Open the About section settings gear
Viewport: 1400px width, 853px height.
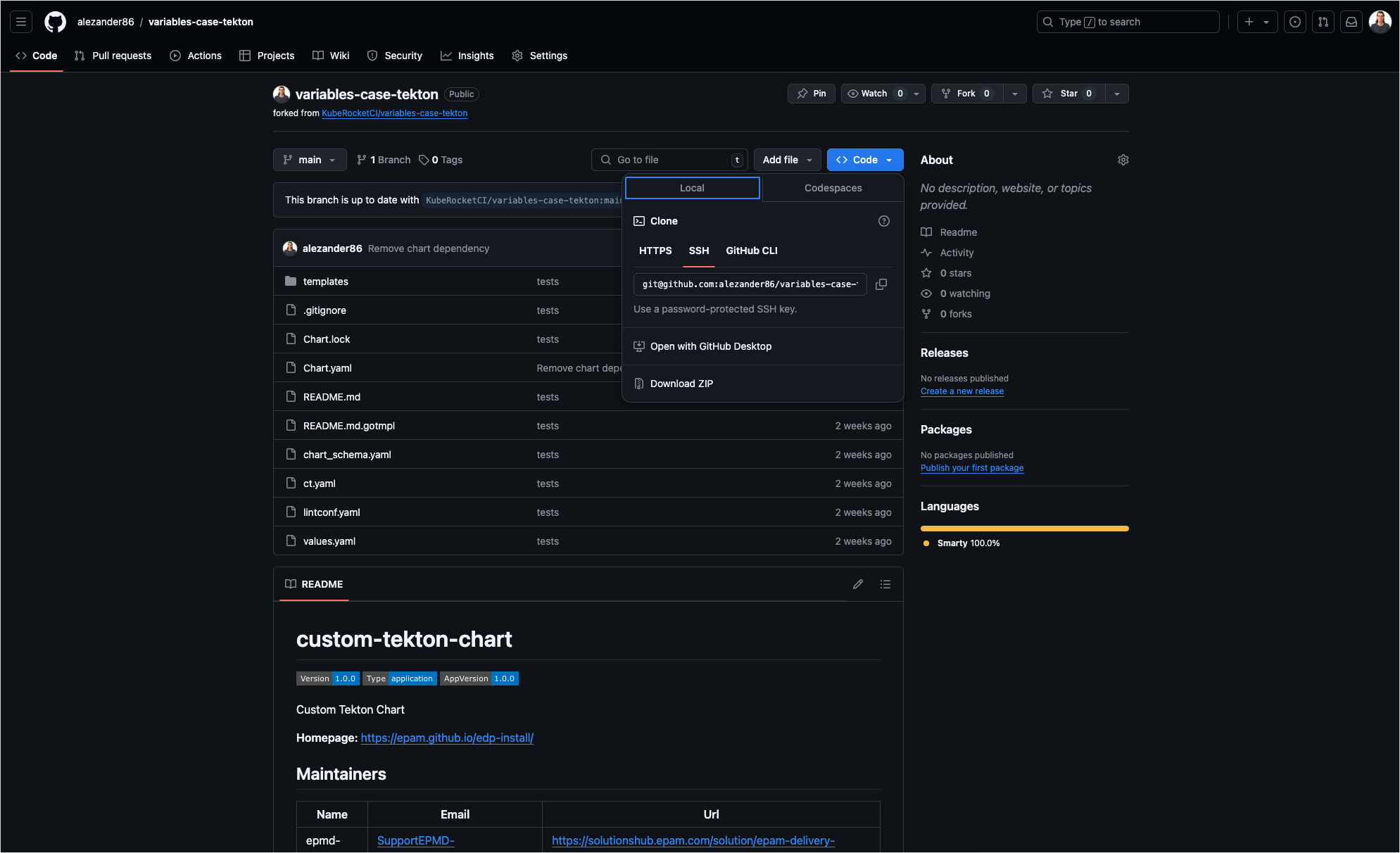(x=1123, y=160)
